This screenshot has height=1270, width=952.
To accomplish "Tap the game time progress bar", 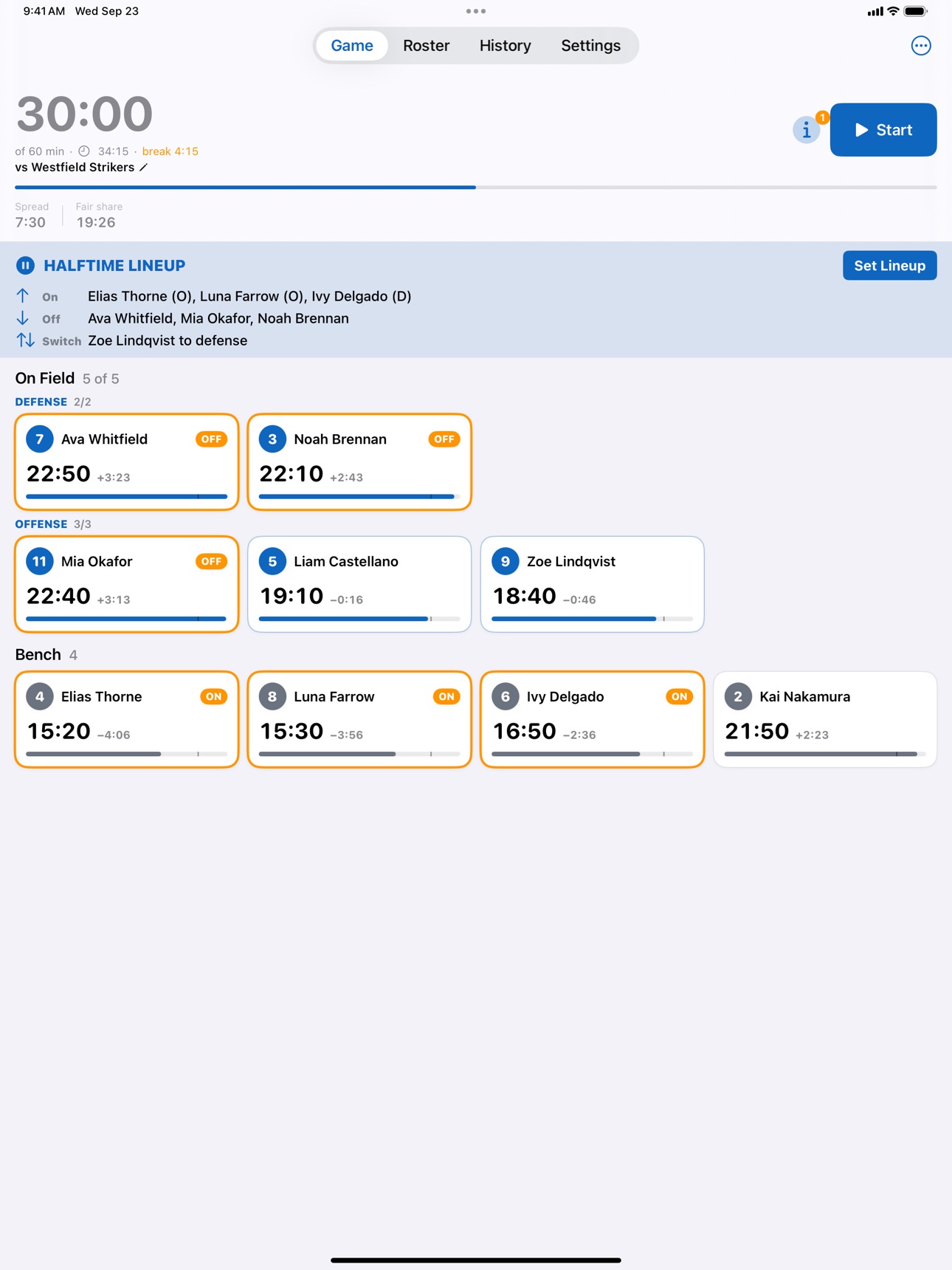I will pyautogui.click(x=476, y=188).
